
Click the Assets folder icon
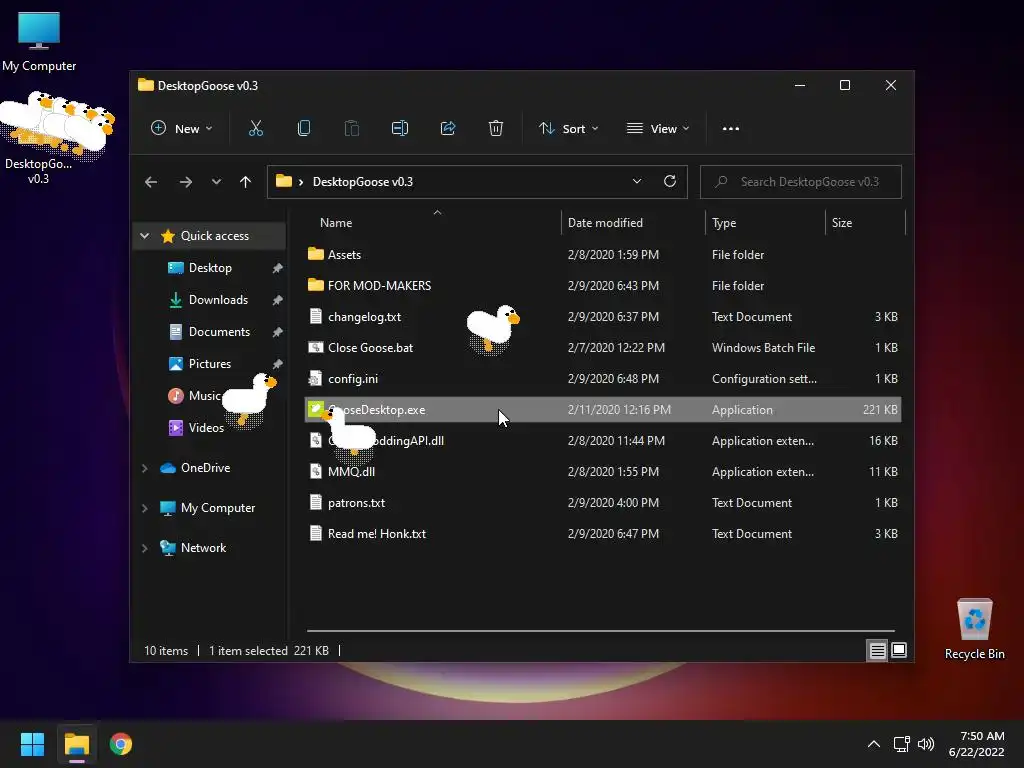[315, 254]
